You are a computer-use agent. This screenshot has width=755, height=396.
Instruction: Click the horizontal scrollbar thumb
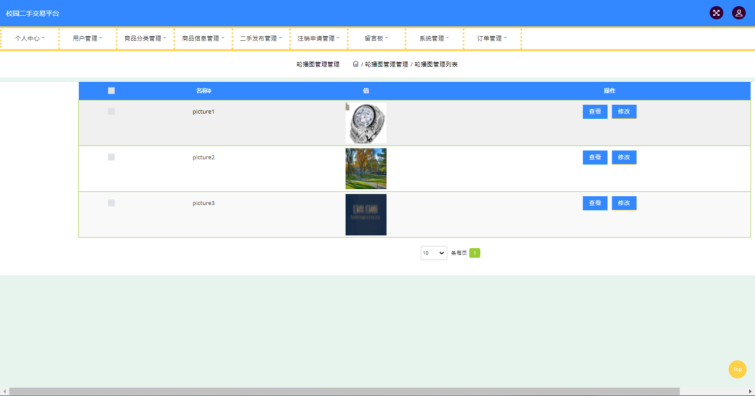coord(344,391)
